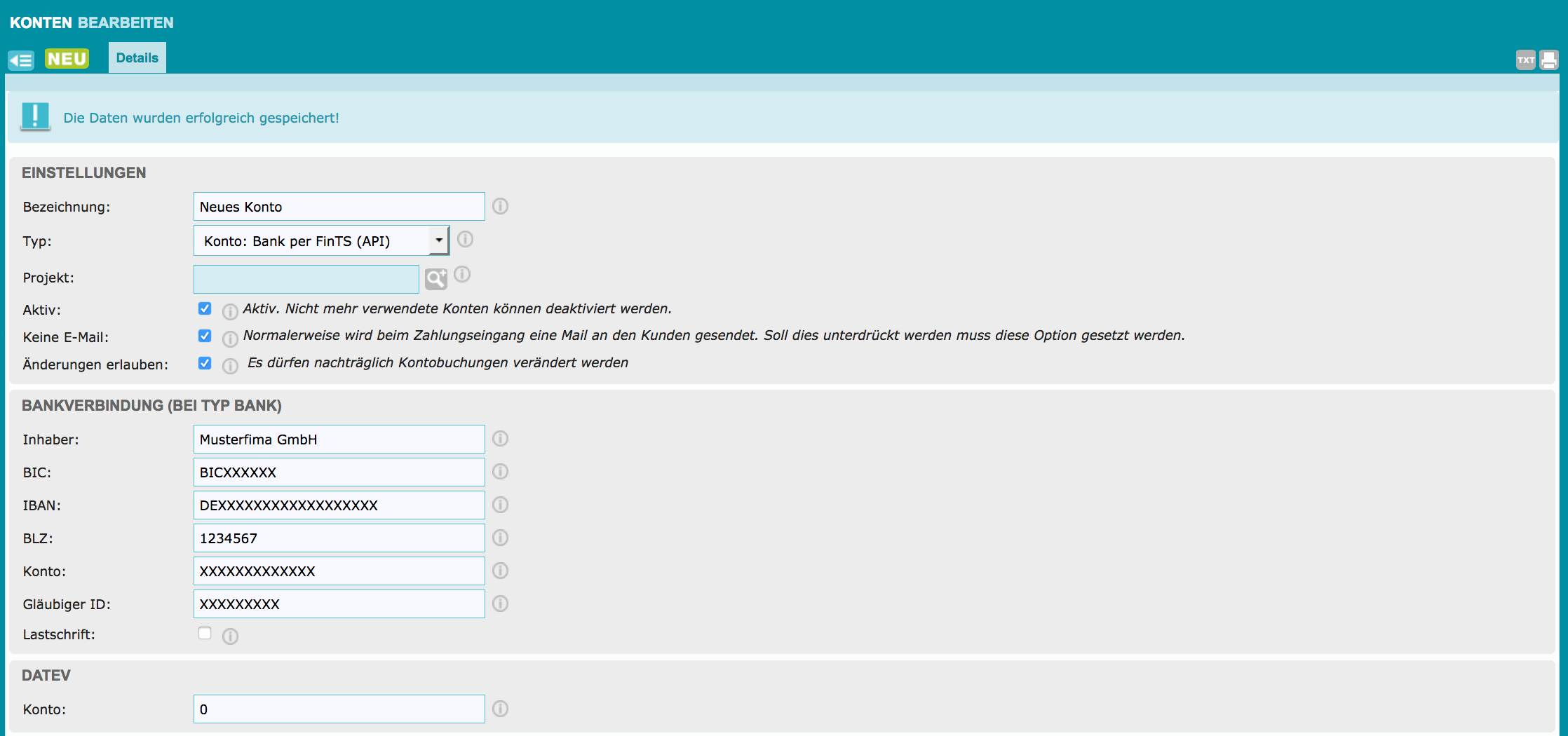Click the back-to-list arrow icon
The height and width of the screenshot is (736, 1568).
tap(21, 60)
